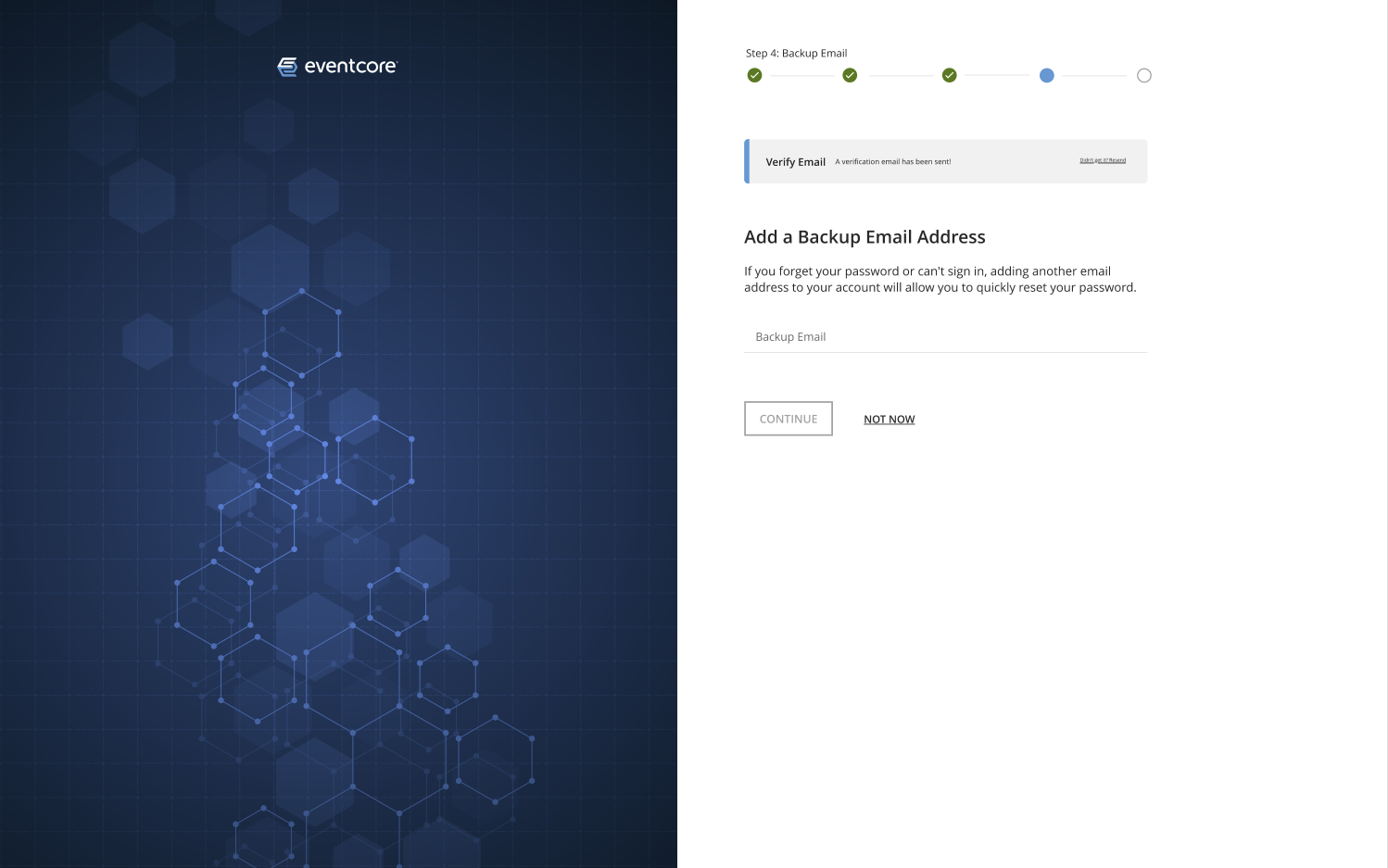Click the "Add a Backup Email Address" heading
The width and height of the screenshot is (1388, 868).
pyautogui.click(x=864, y=237)
